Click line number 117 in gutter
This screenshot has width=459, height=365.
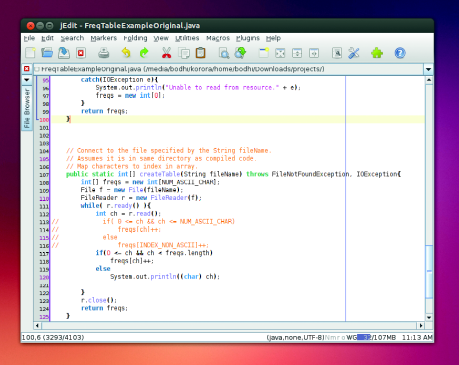point(44,253)
